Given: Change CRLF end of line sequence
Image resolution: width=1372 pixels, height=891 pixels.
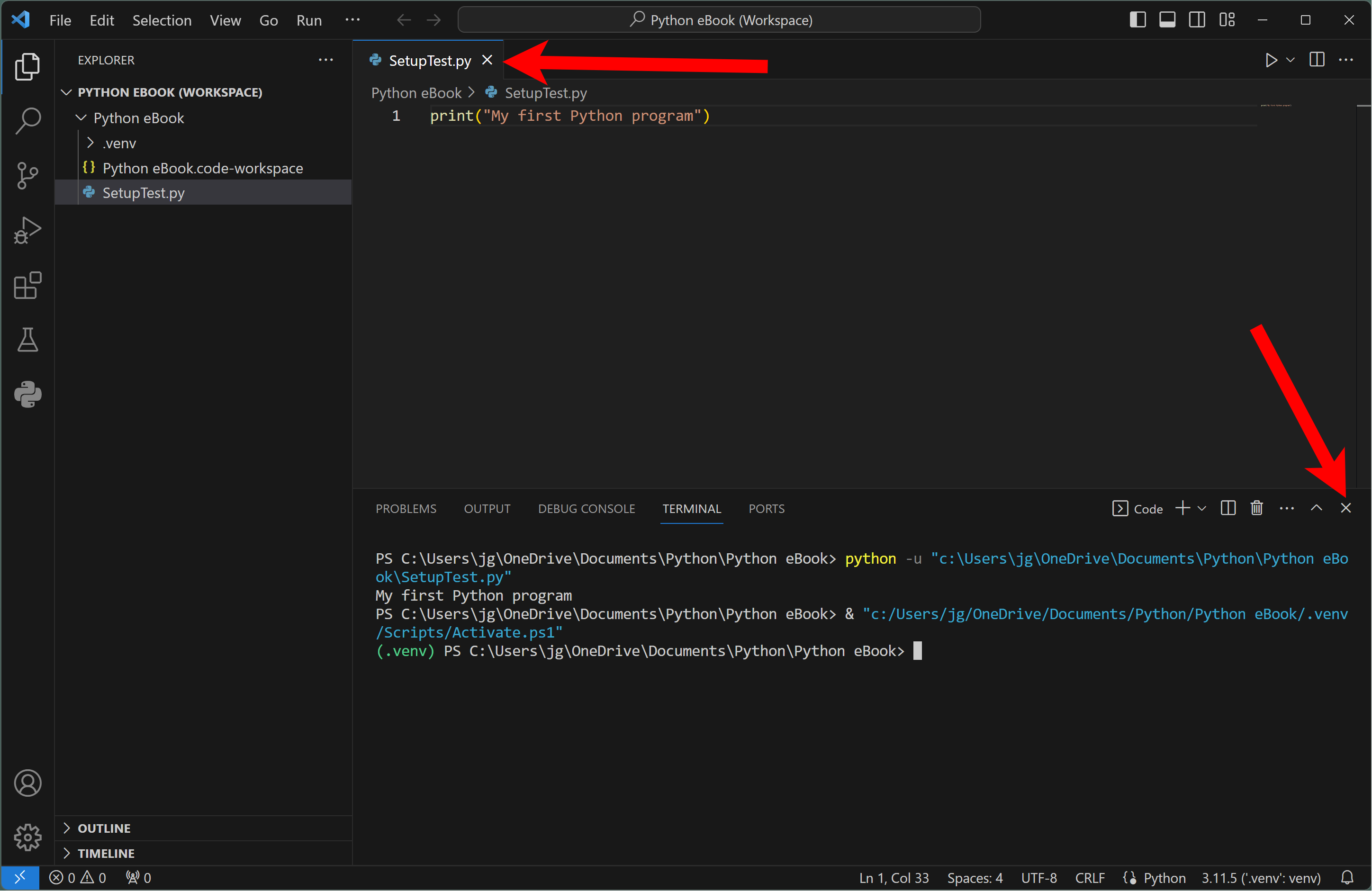Looking at the screenshot, I should pyautogui.click(x=1090, y=878).
